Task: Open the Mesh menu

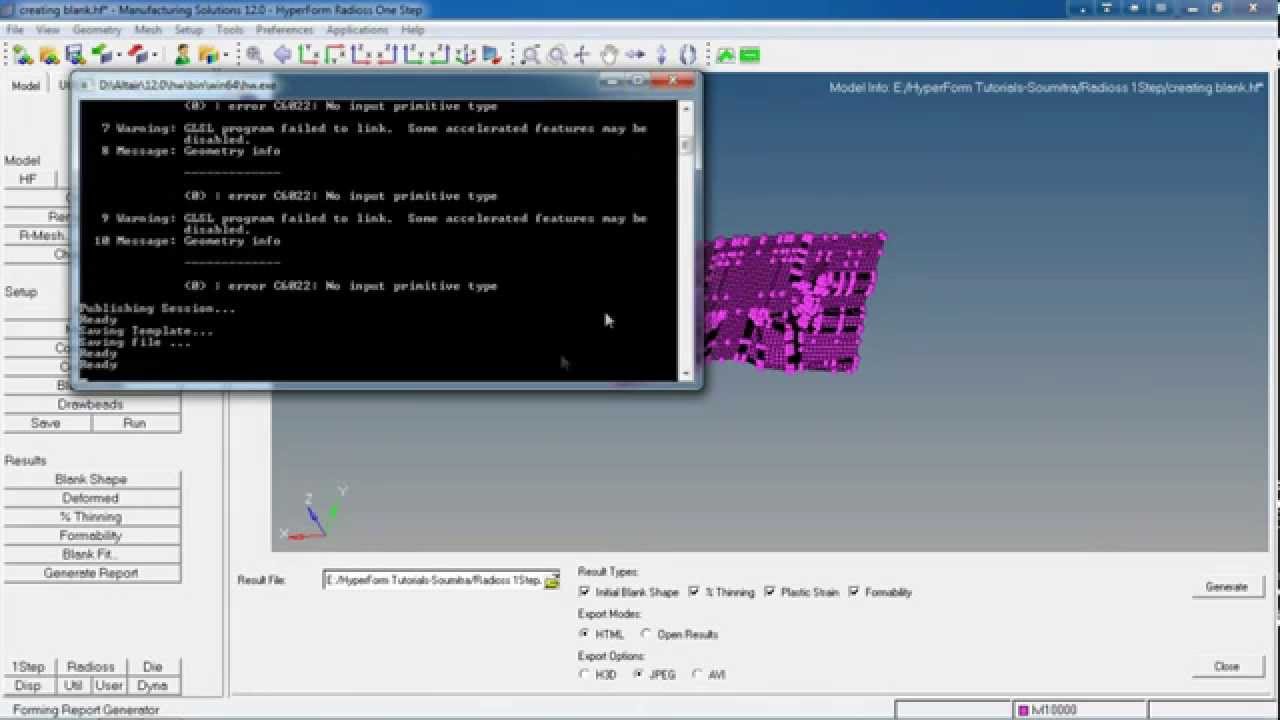Action: tap(147, 30)
